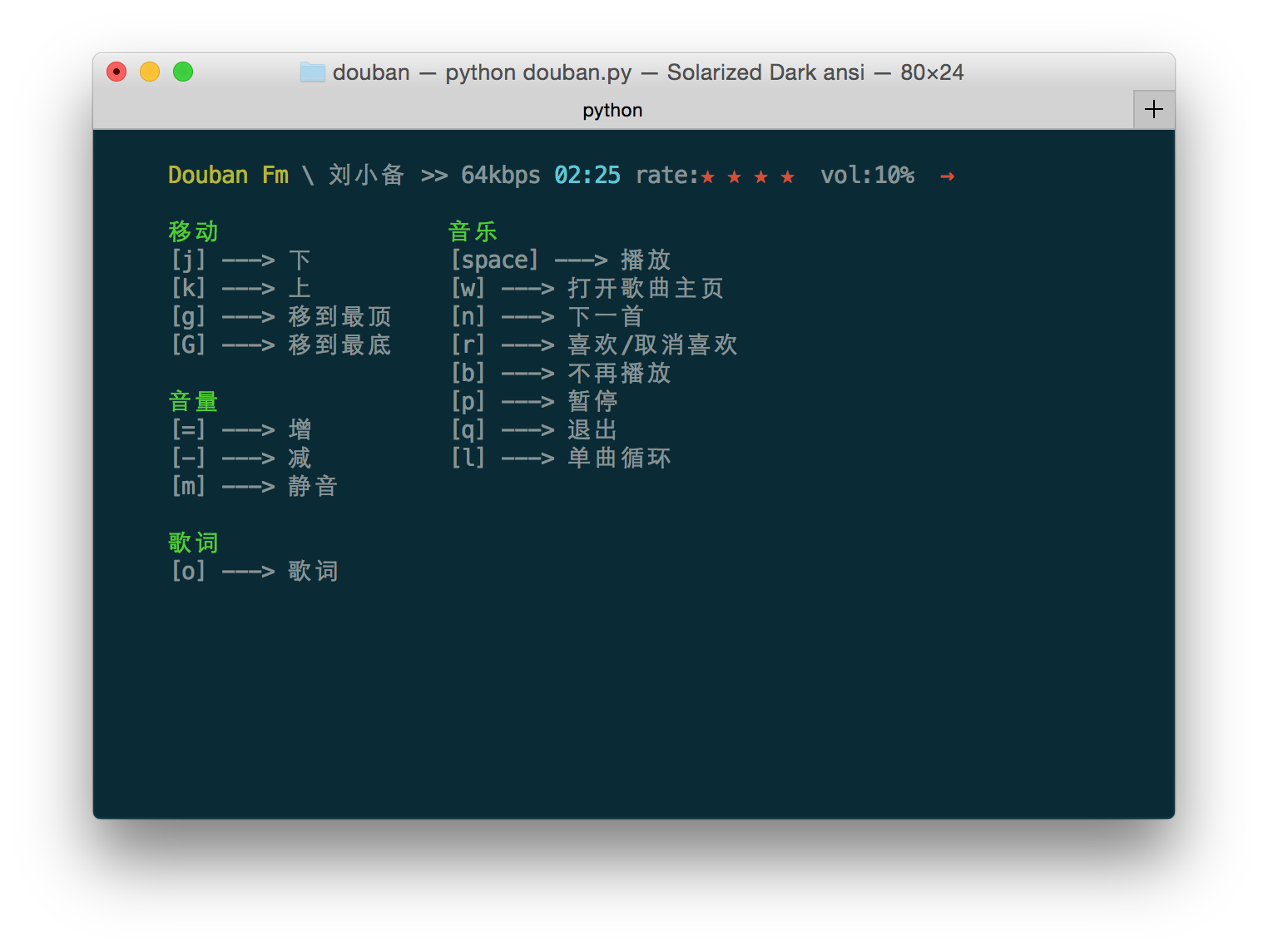Click the '[r] ----> 喜欢/取消喜欢' line
The width and height of the screenshot is (1268, 952).
pyautogui.click(x=594, y=345)
